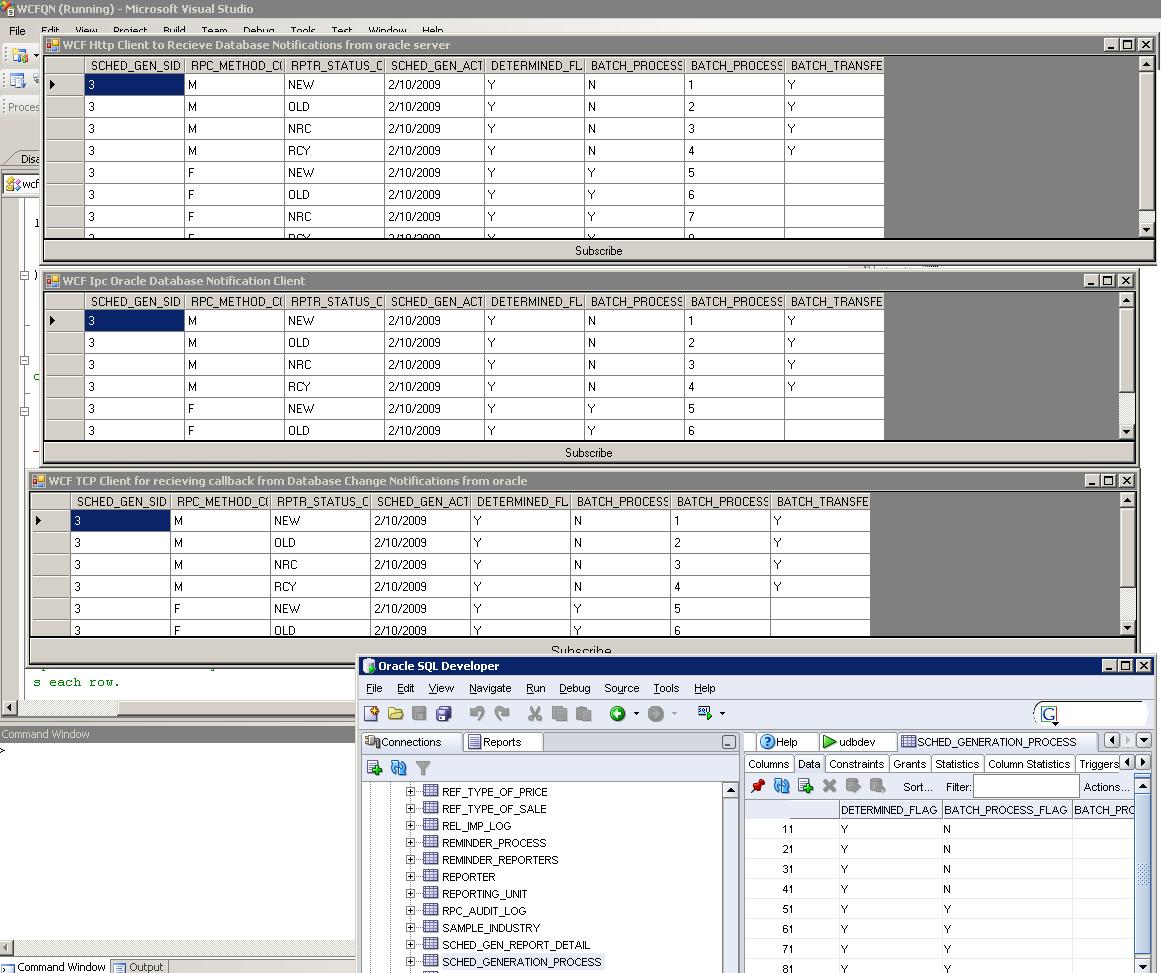
Task: Open the Run menu in SQL Developer
Action: (535, 688)
